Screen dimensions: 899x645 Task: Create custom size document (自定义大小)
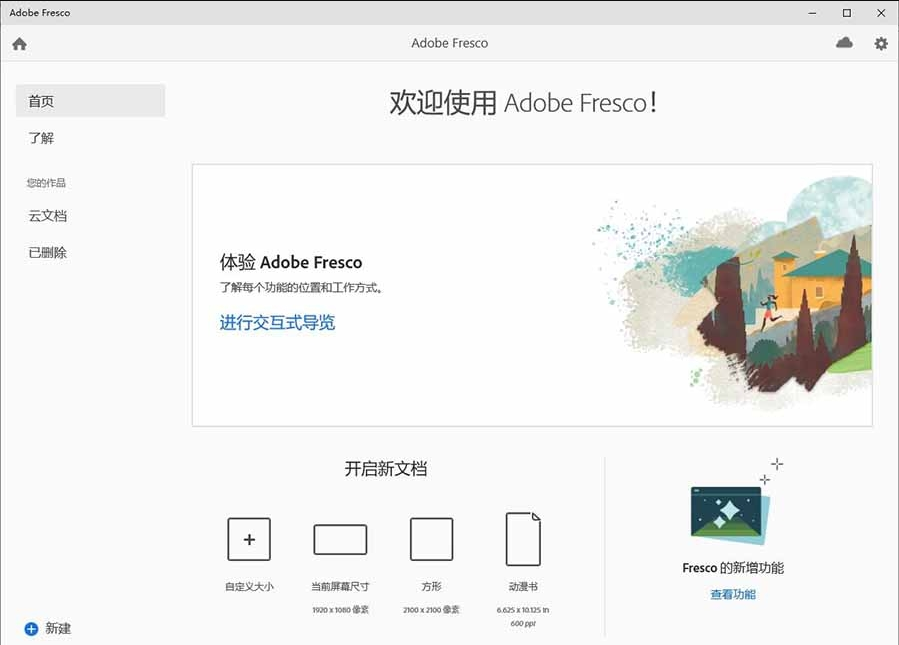pos(249,539)
